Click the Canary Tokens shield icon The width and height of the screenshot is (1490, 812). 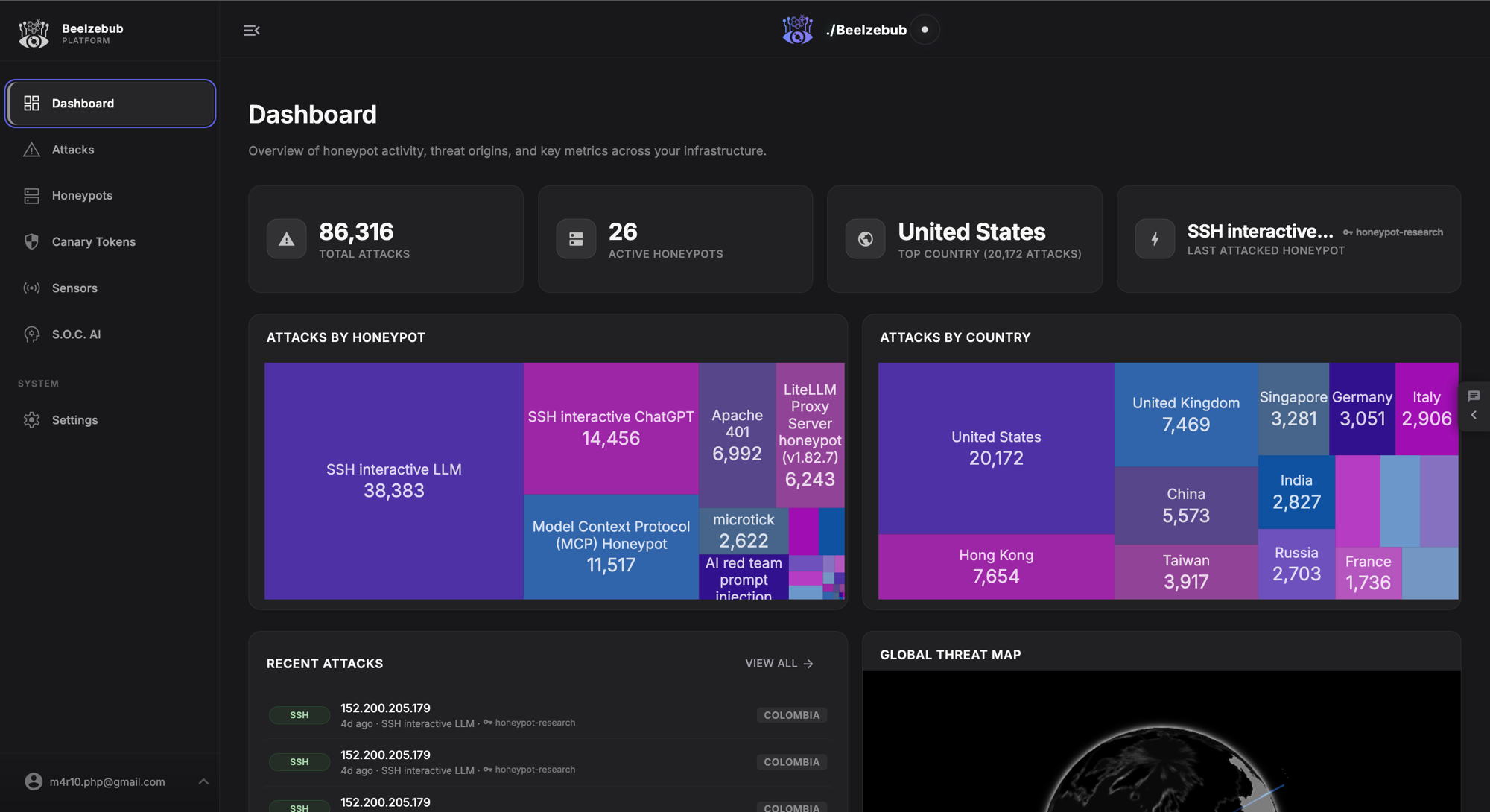31,242
